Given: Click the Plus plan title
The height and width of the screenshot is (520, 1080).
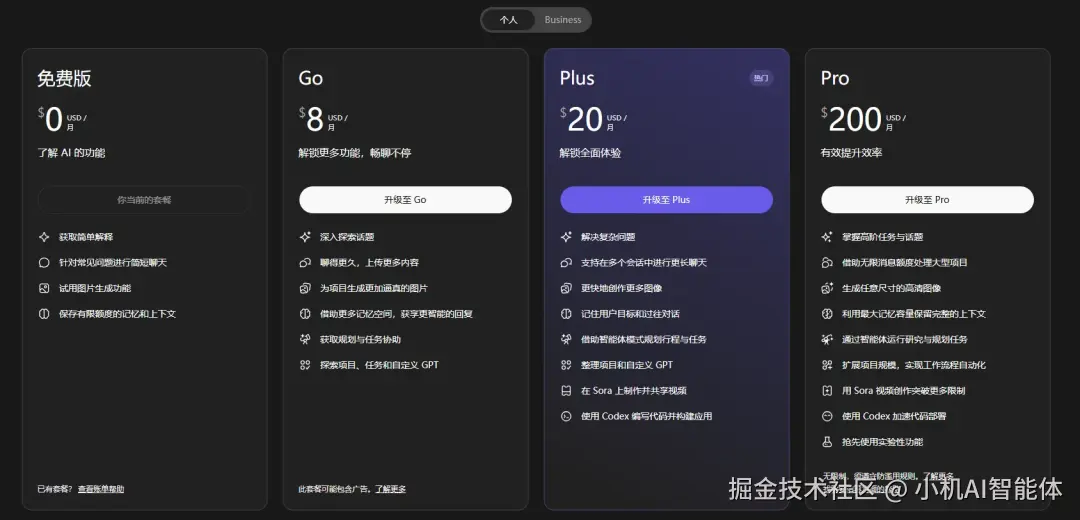Looking at the screenshot, I should click(x=577, y=79).
